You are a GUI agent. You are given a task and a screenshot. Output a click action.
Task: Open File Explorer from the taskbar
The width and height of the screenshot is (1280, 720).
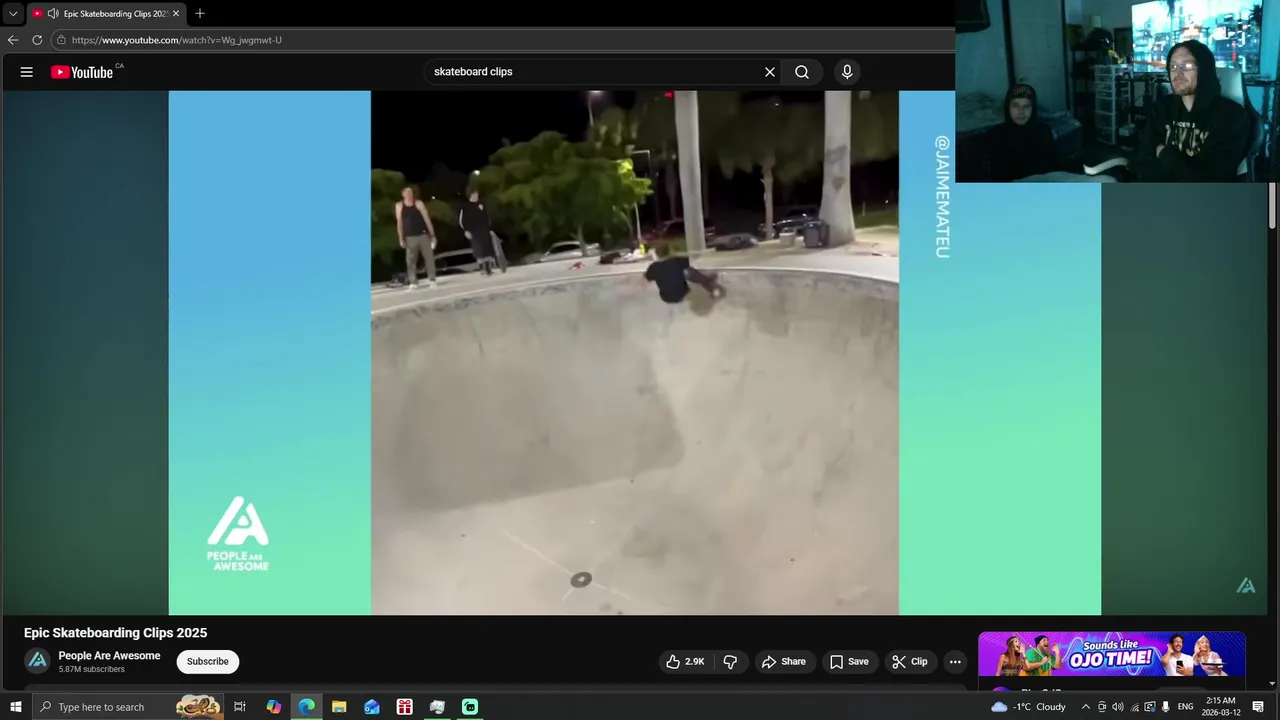(x=339, y=707)
